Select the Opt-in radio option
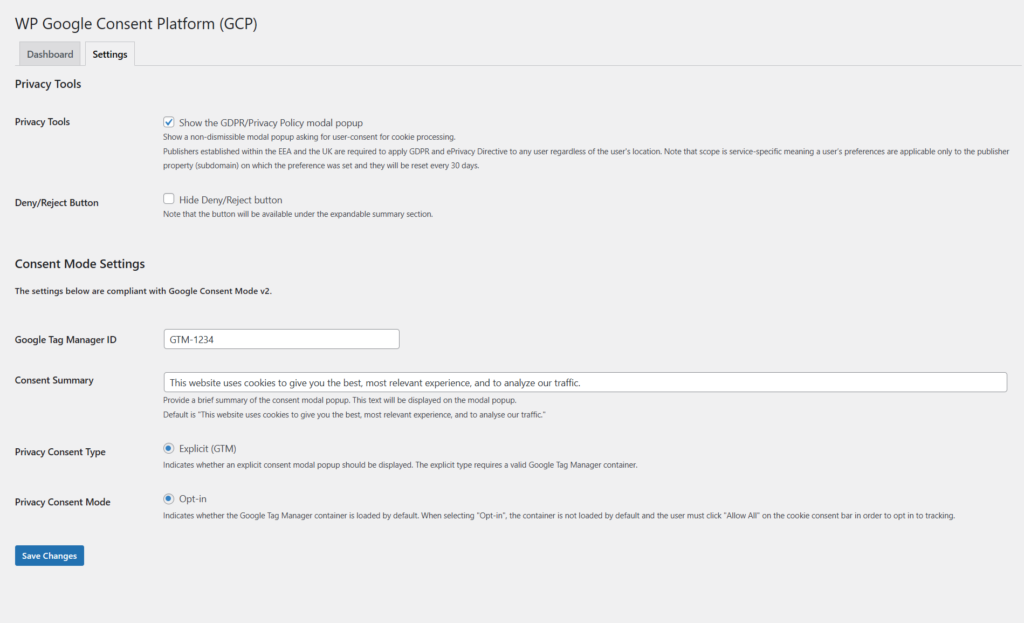 [x=168, y=498]
